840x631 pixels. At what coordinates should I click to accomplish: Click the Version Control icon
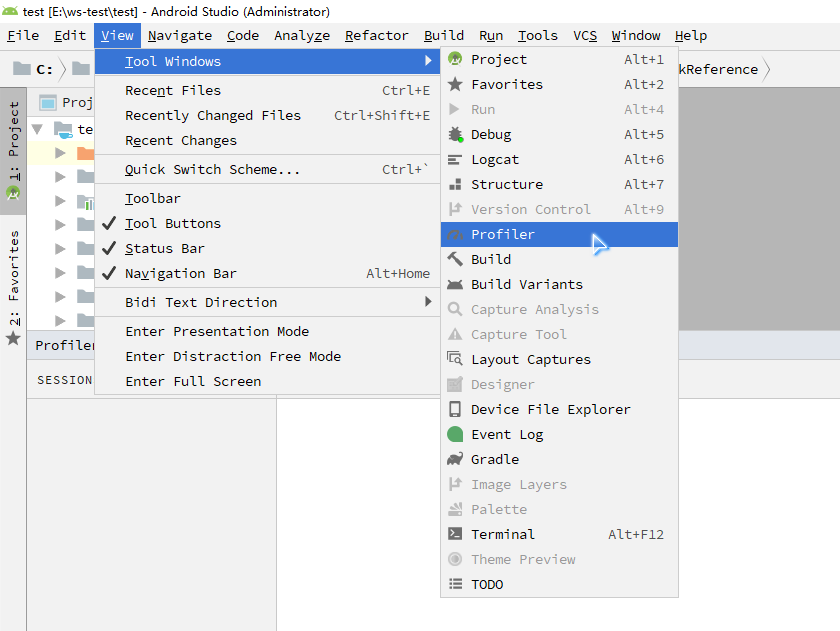tap(455, 209)
